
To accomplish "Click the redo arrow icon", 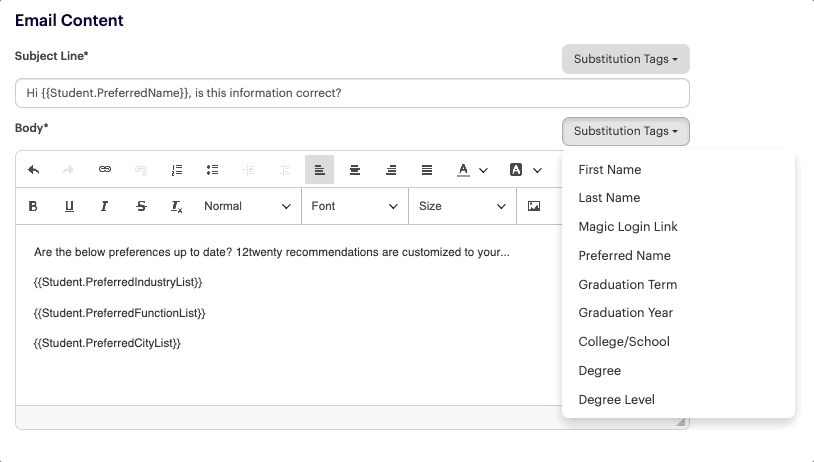I will coord(69,170).
